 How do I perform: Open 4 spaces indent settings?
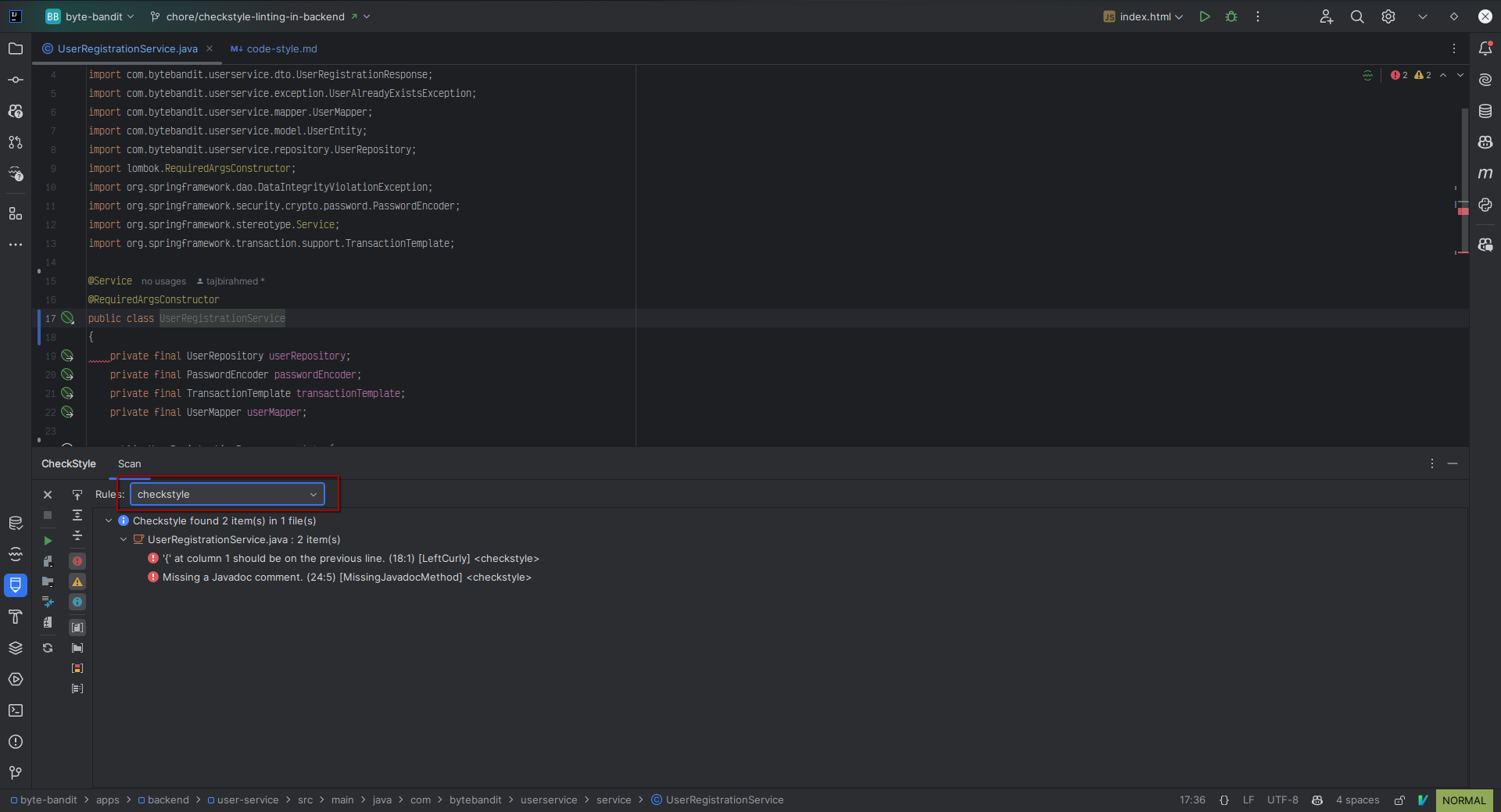point(1358,800)
